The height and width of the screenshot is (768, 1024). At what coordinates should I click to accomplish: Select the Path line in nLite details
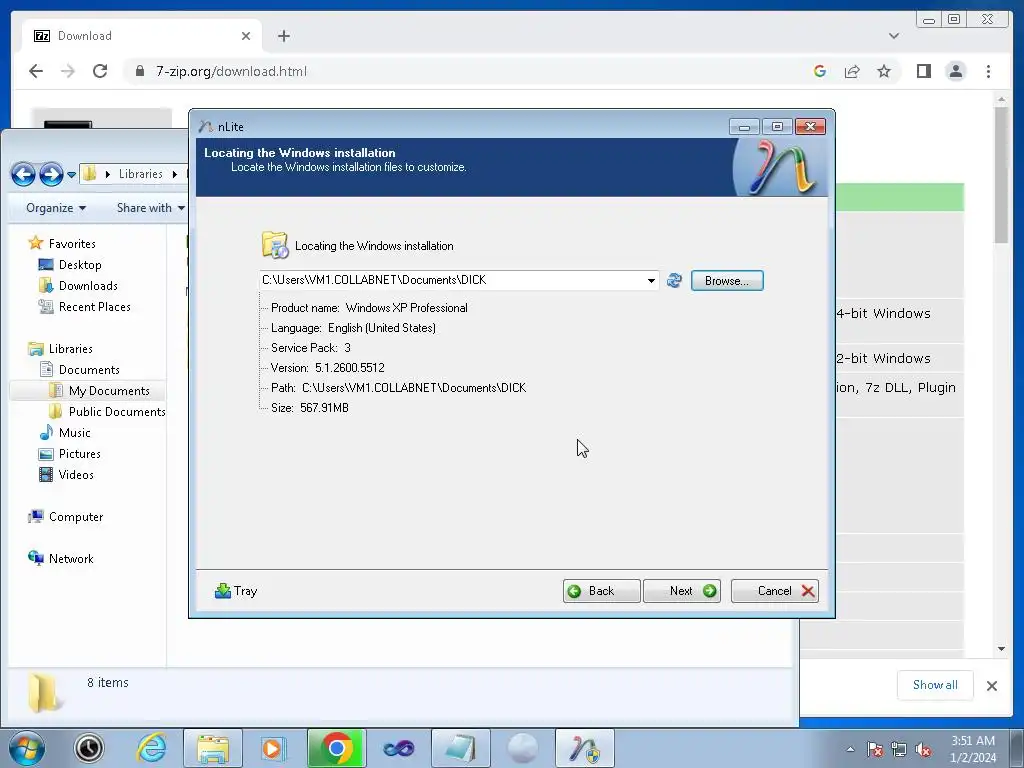pyautogui.click(x=398, y=388)
